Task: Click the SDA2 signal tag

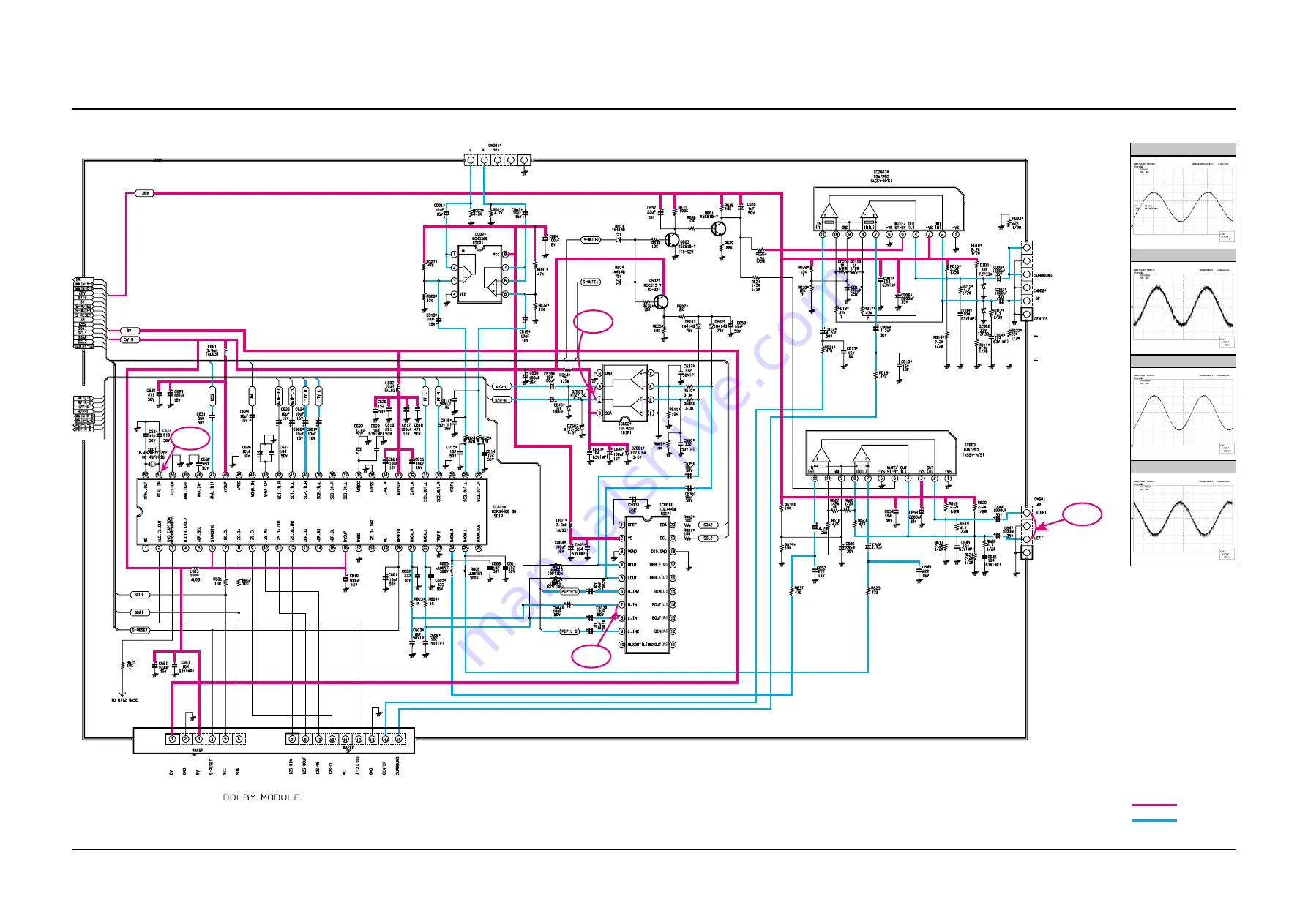Action: [708, 525]
